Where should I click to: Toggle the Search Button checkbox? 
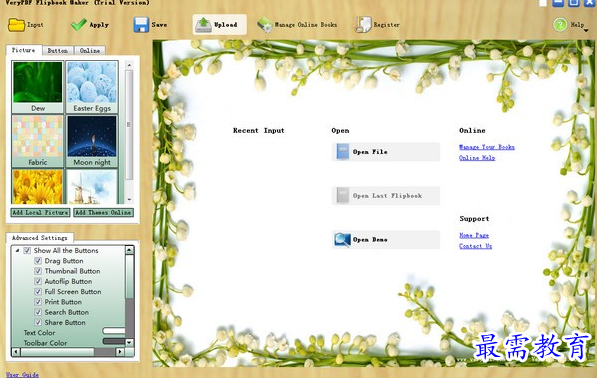(x=38, y=312)
